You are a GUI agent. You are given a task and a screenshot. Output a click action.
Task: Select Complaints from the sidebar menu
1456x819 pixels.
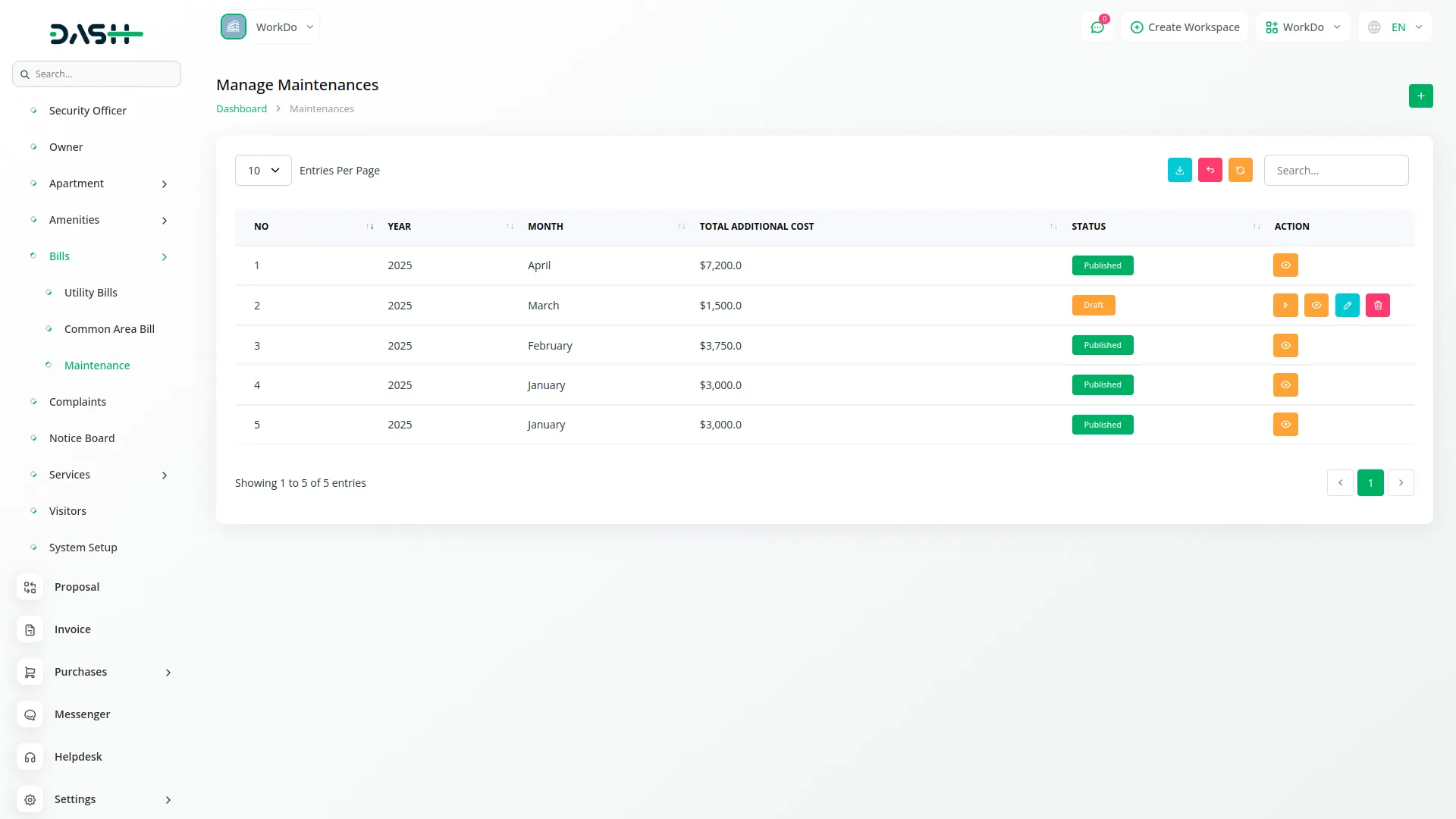[x=77, y=402]
